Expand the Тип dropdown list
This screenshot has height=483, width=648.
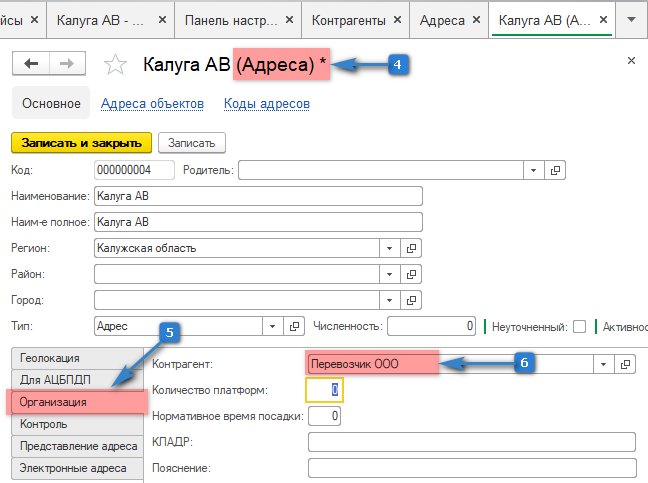click(272, 326)
